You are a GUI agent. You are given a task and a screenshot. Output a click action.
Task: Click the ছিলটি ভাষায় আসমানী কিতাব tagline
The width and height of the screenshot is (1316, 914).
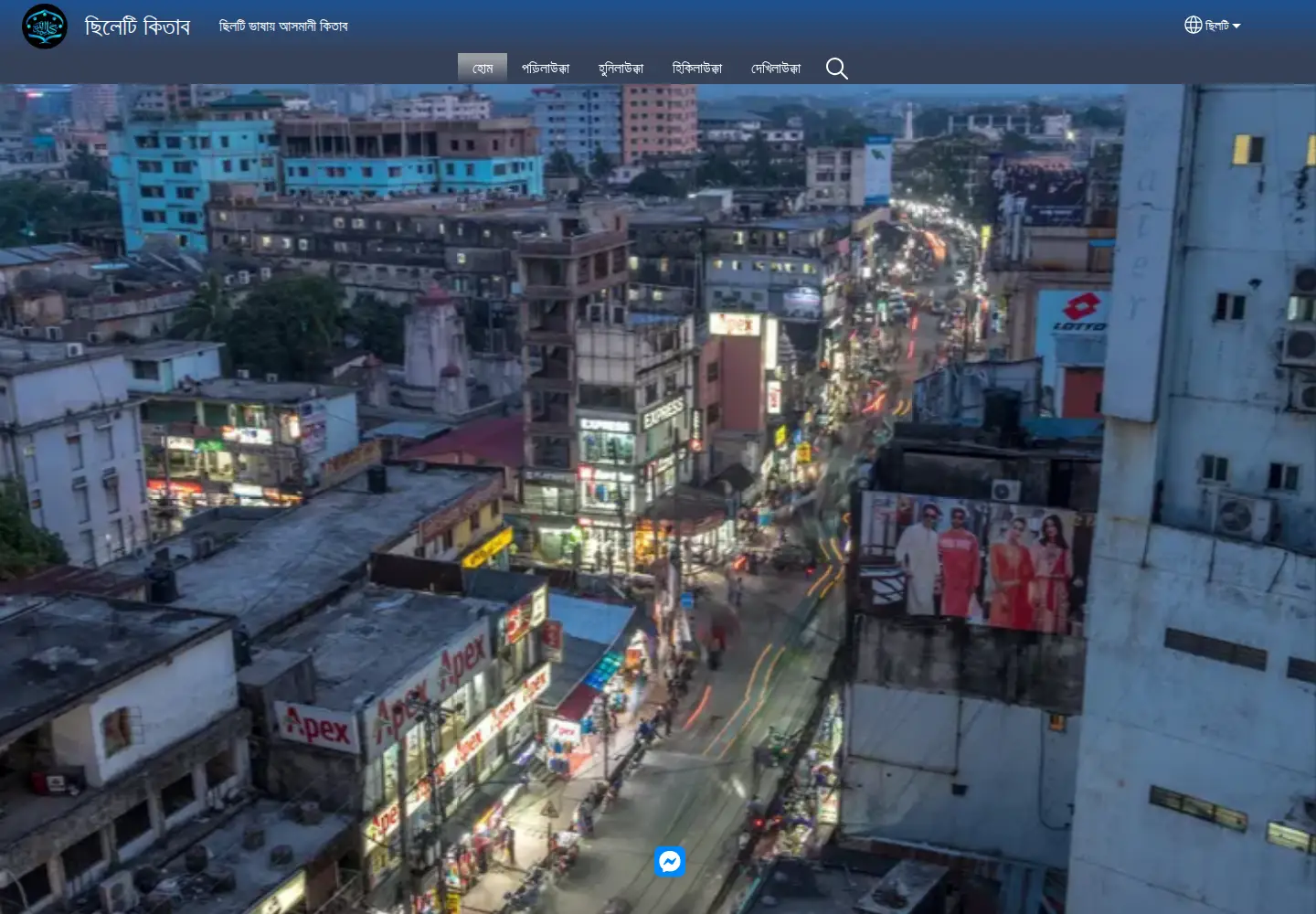click(x=283, y=27)
